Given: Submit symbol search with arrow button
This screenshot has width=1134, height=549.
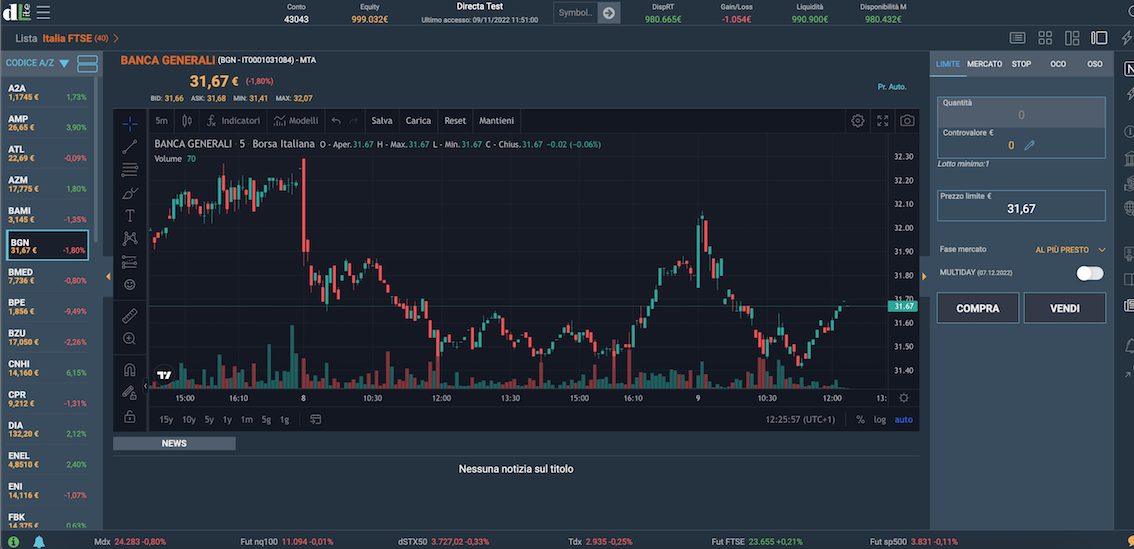Looking at the screenshot, I should (x=609, y=12).
